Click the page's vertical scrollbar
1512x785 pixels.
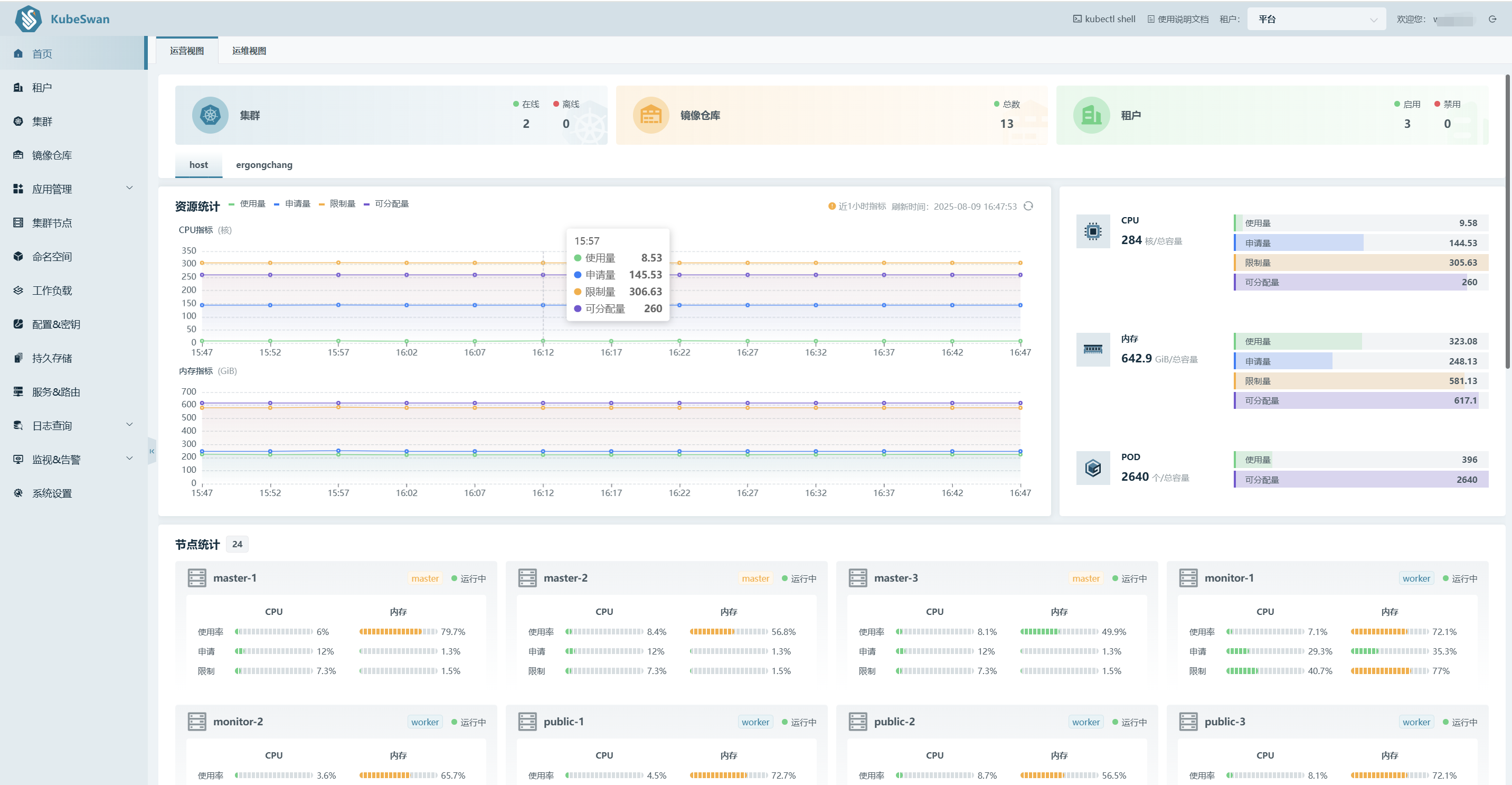click(1508, 222)
